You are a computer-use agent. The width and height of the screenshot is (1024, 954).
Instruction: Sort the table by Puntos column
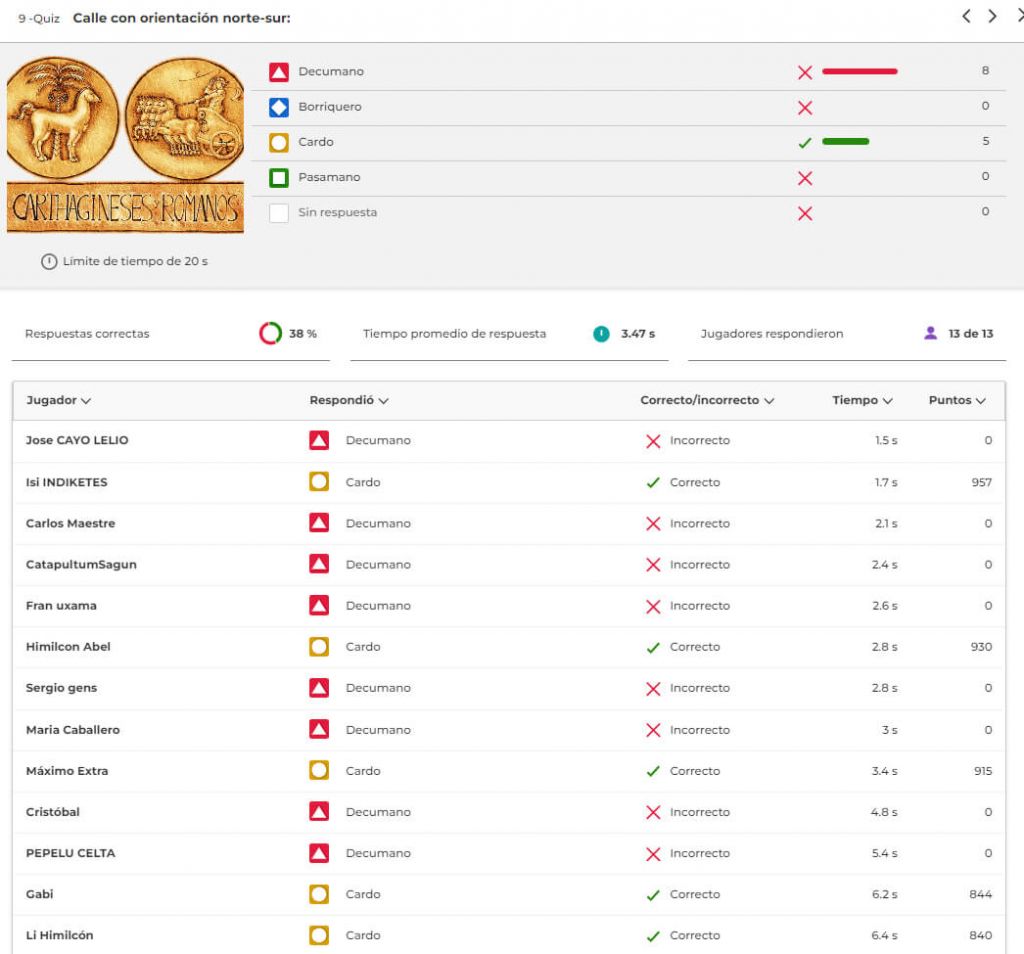coord(956,400)
